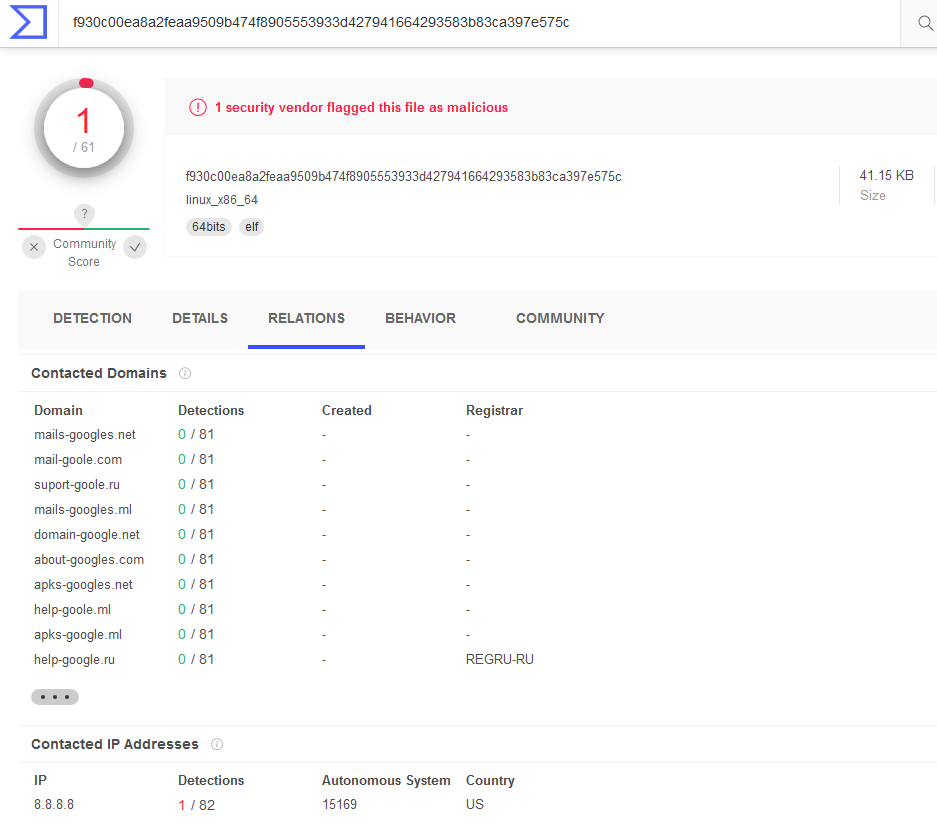
Task: Click the 41.15 KB size value
Action: 887,176
